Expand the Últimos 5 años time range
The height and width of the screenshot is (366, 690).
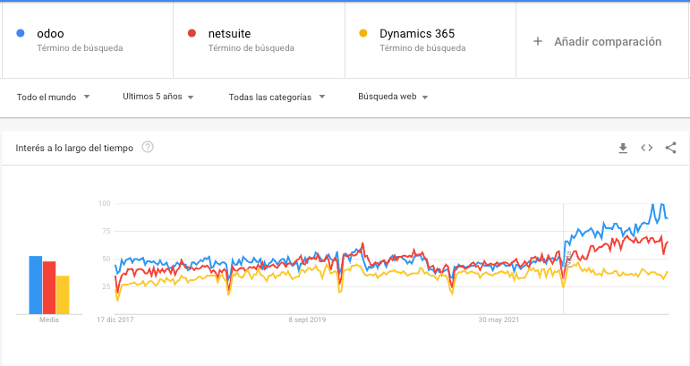[158, 97]
